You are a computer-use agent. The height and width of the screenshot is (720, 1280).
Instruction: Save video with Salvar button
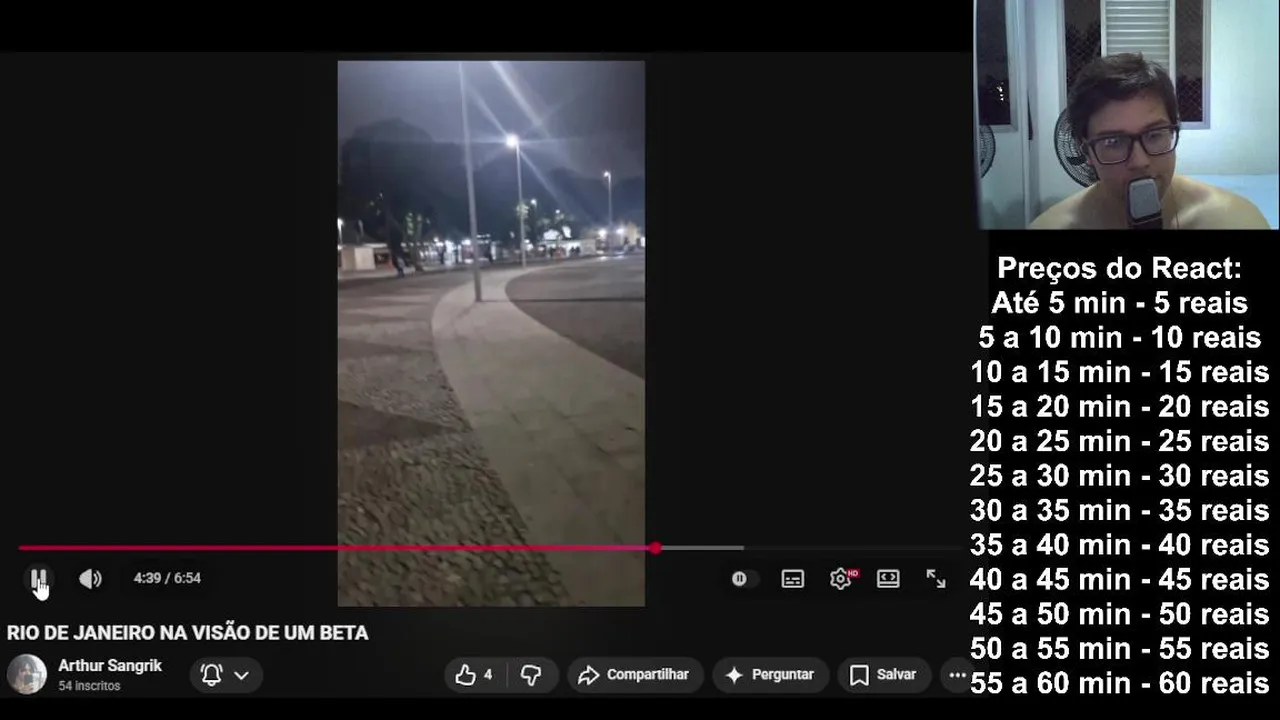pos(883,675)
